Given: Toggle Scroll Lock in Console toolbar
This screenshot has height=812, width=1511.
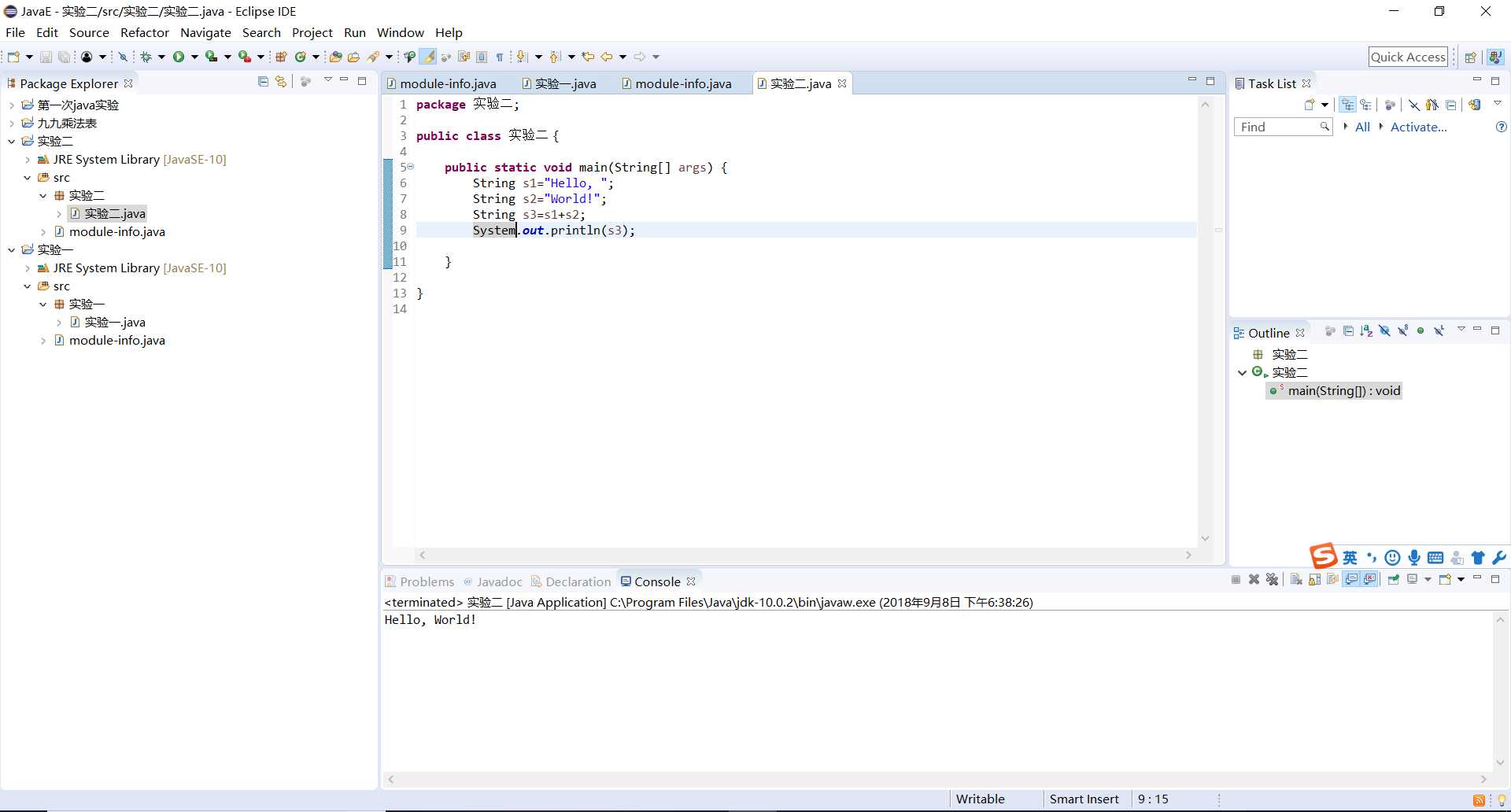Looking at the screenshot, I should [1314, 580].
